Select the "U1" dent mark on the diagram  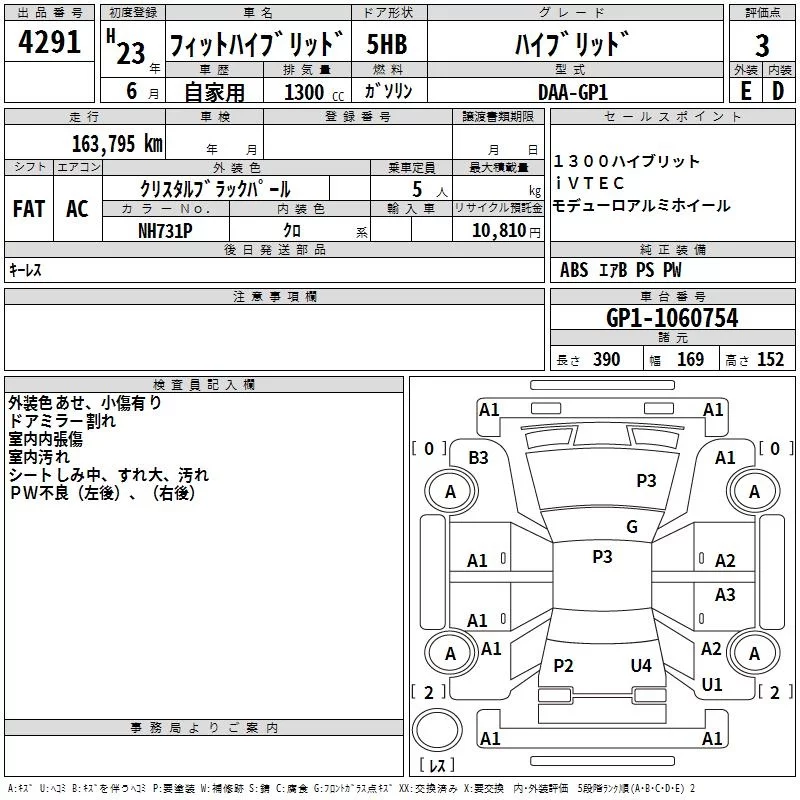point(711,685)
